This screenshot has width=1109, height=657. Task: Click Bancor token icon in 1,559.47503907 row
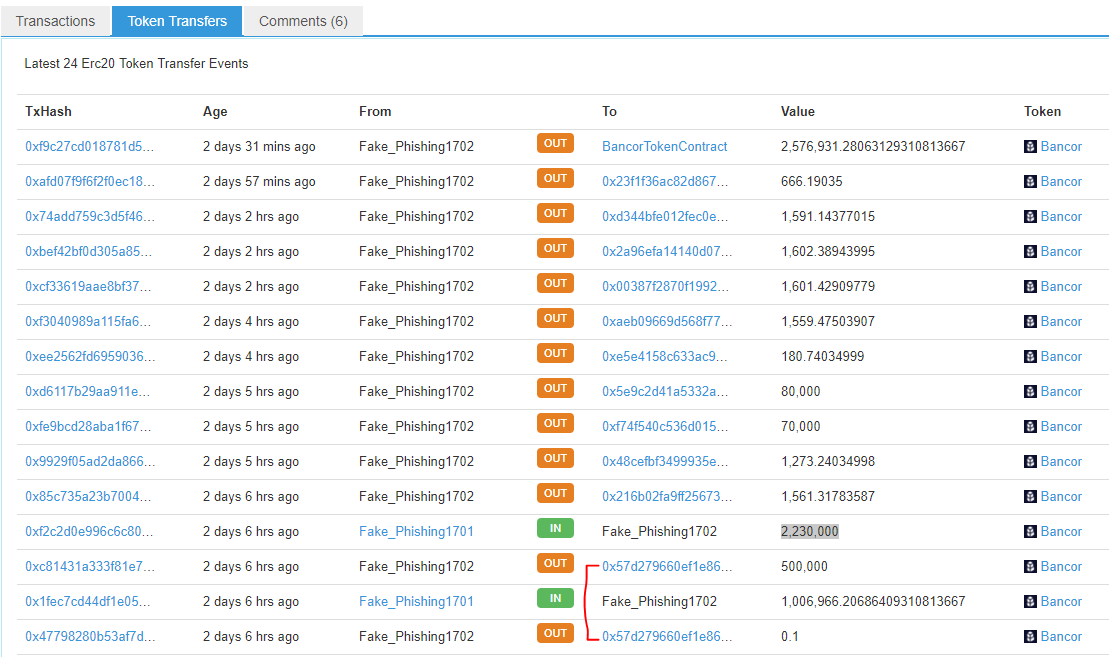1030,321
